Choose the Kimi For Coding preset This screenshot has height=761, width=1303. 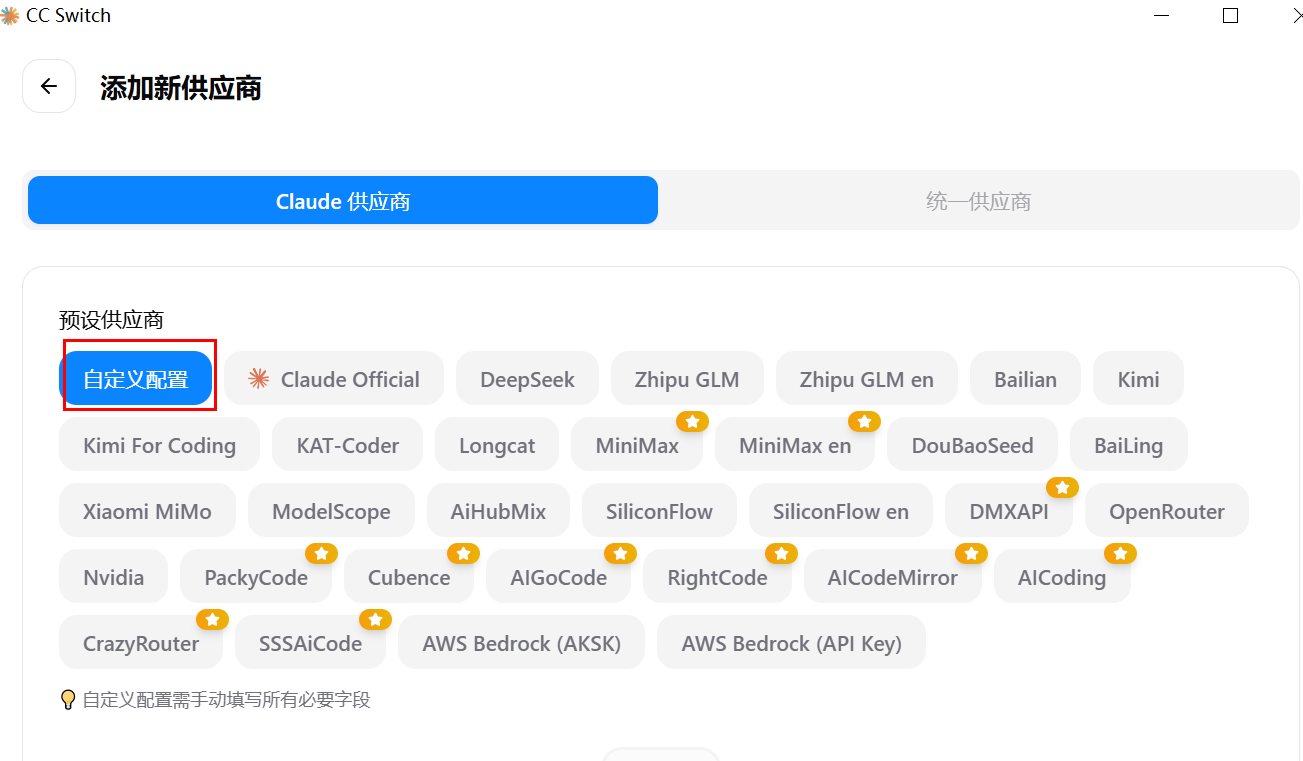click(160, 445)
